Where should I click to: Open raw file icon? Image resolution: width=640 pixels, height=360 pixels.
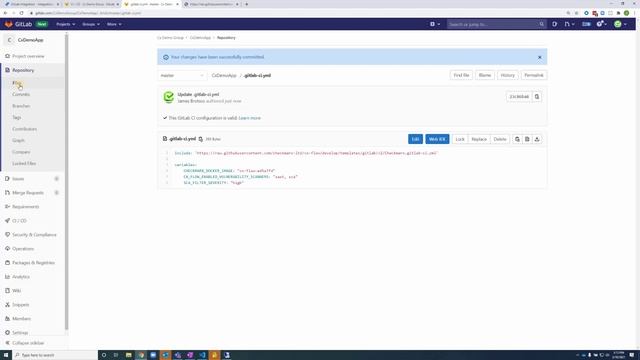pyautogui.click(x=527, y=139)
